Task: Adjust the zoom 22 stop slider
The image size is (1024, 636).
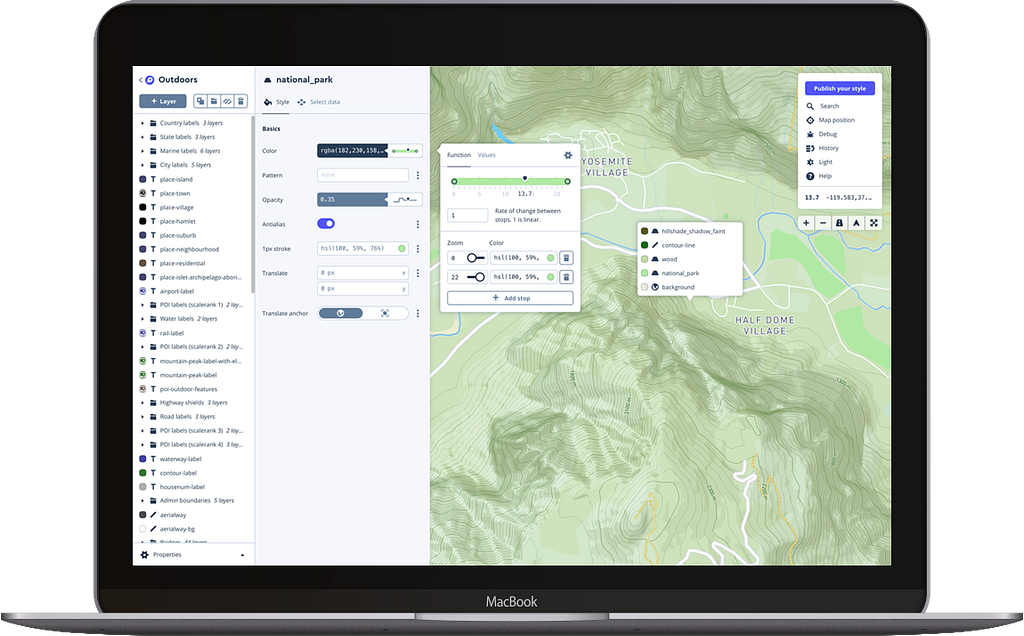Action: pyautogui.click(x=476, y=277)
